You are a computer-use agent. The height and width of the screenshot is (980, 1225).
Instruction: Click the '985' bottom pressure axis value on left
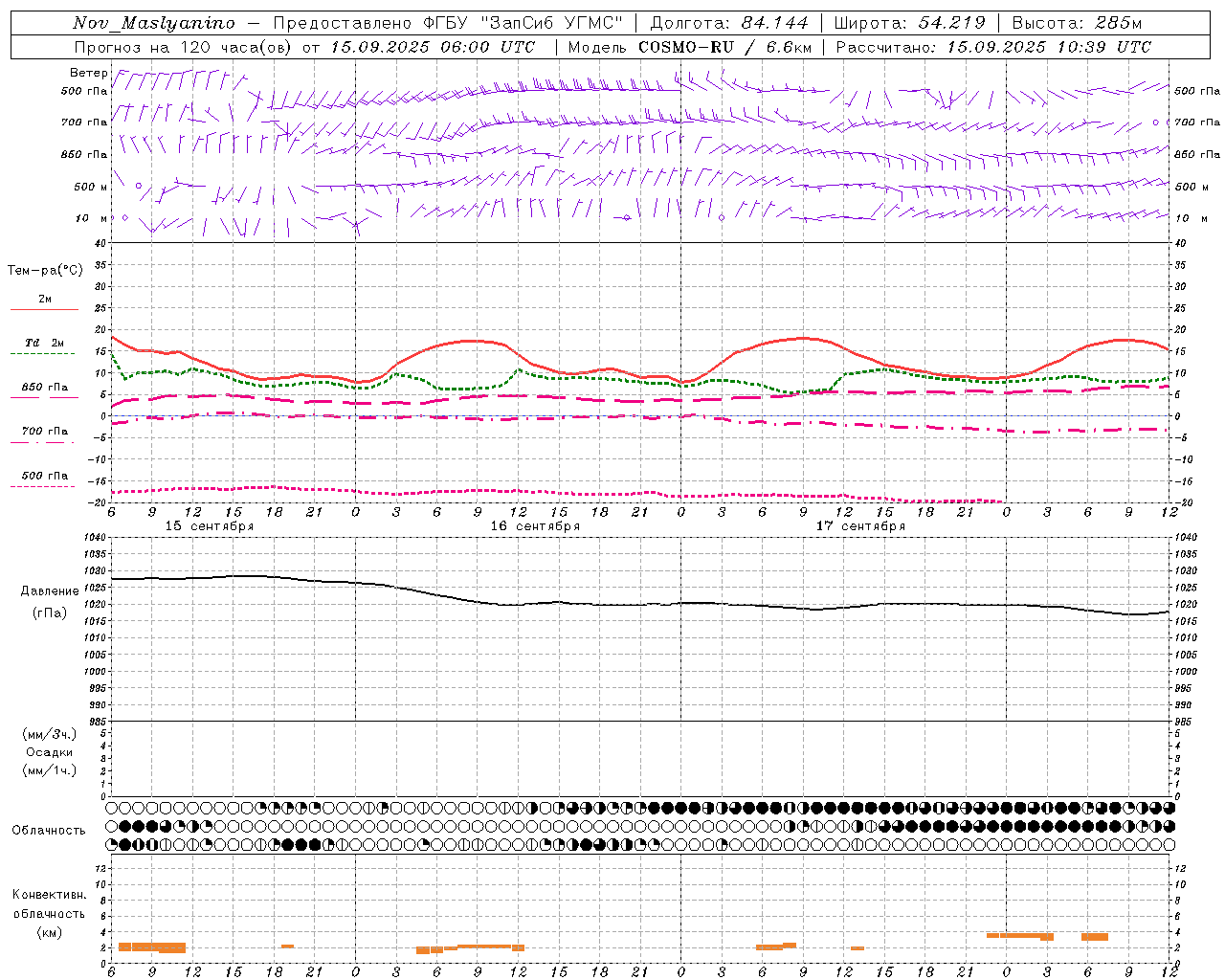coord(97,722)
